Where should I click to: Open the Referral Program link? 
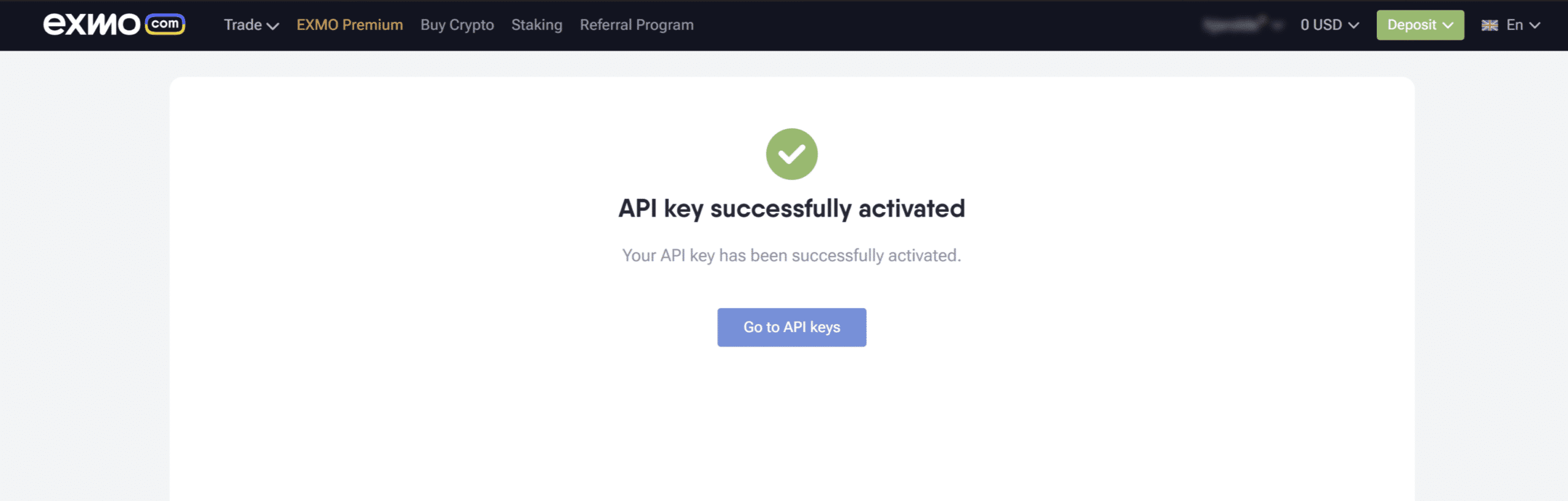(x=636, y=24)
